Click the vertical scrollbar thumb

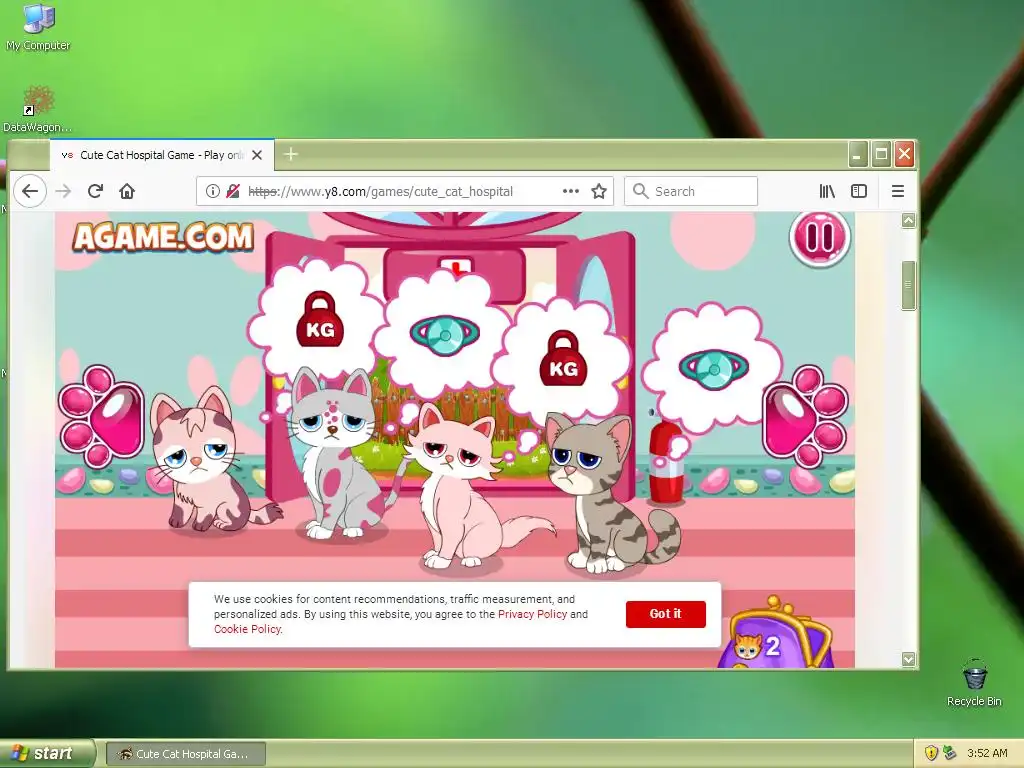908,285
